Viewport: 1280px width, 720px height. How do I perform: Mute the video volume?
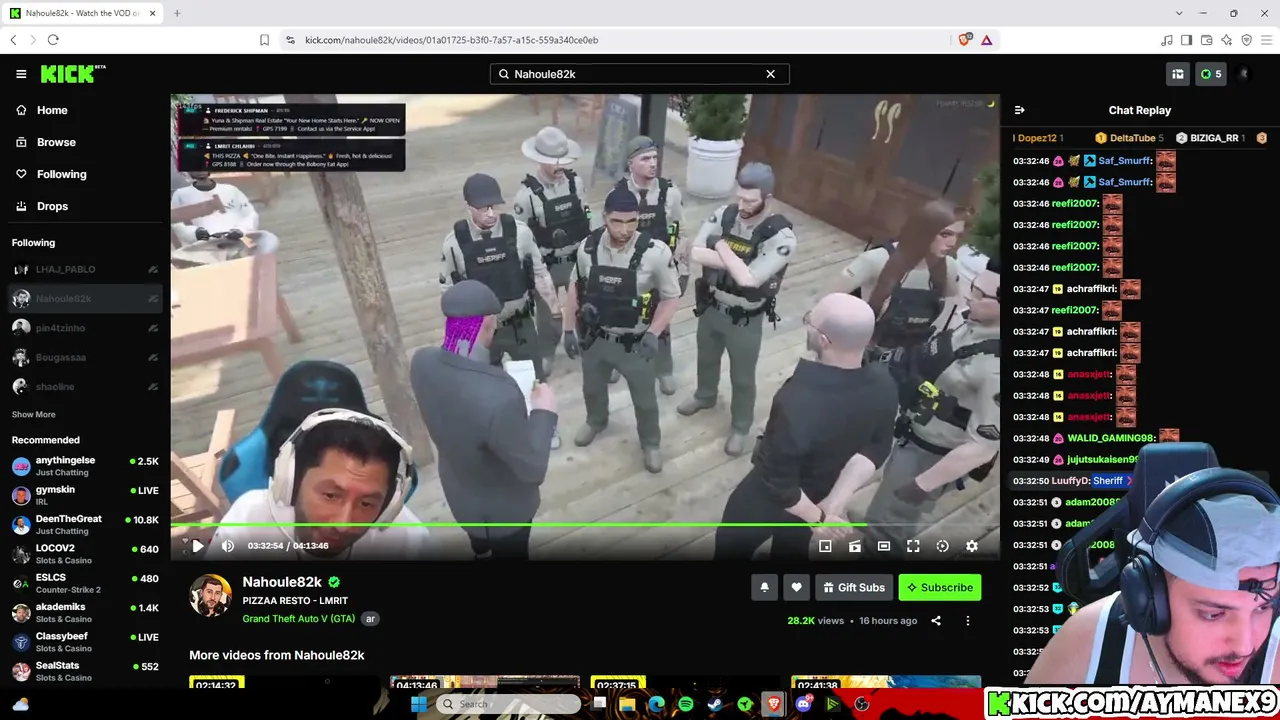(x=228, y=546)
